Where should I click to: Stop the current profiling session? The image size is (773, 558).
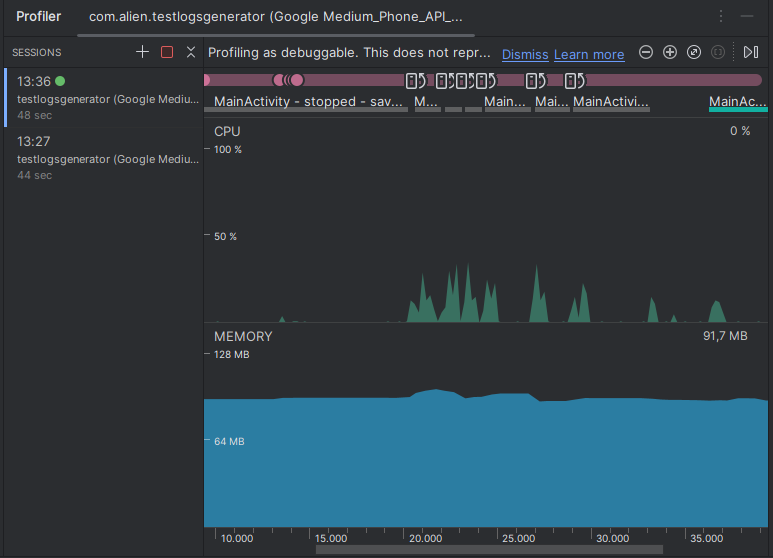tap(167, 52)
